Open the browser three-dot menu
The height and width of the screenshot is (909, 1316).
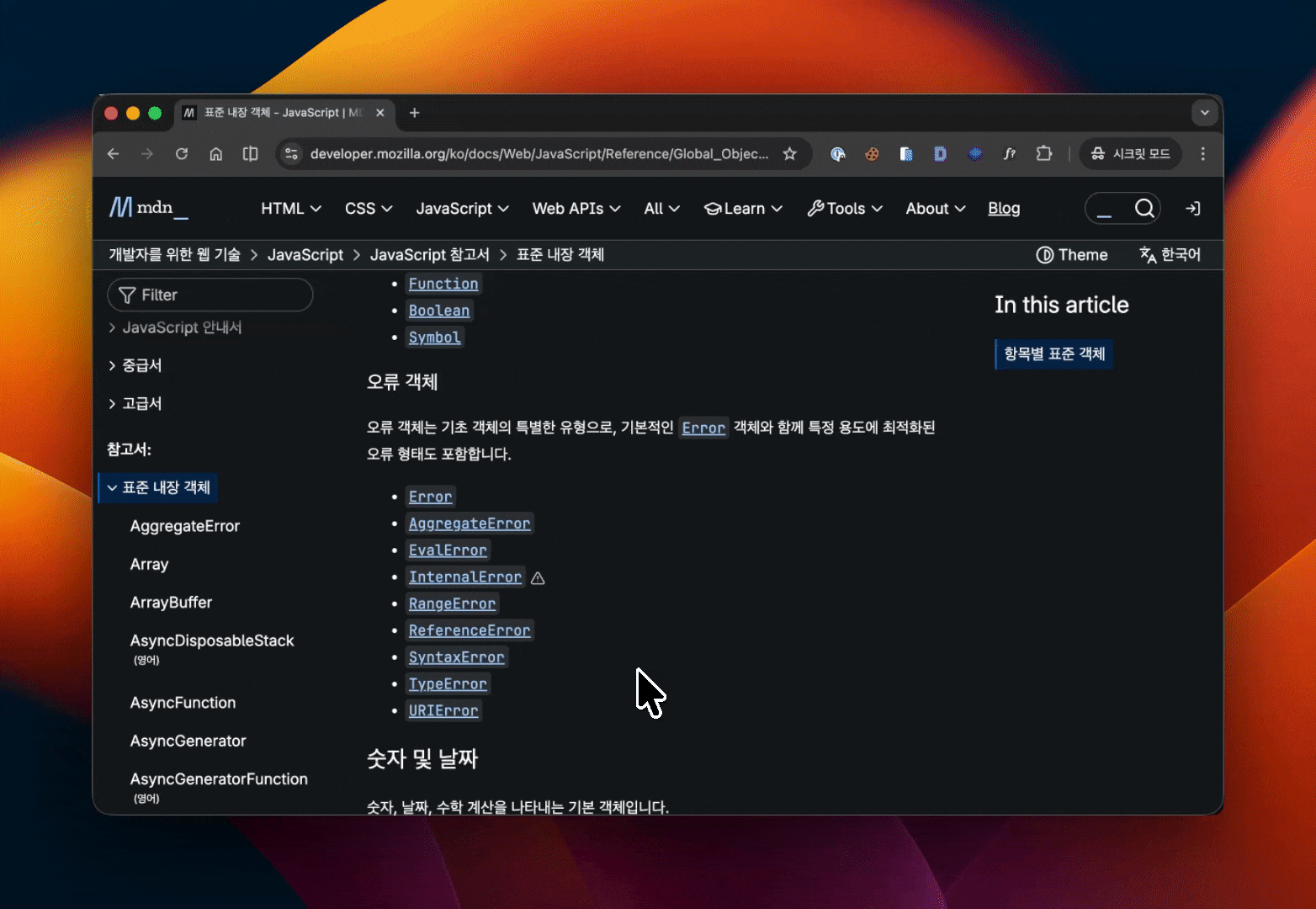(x=1203, y=154)
